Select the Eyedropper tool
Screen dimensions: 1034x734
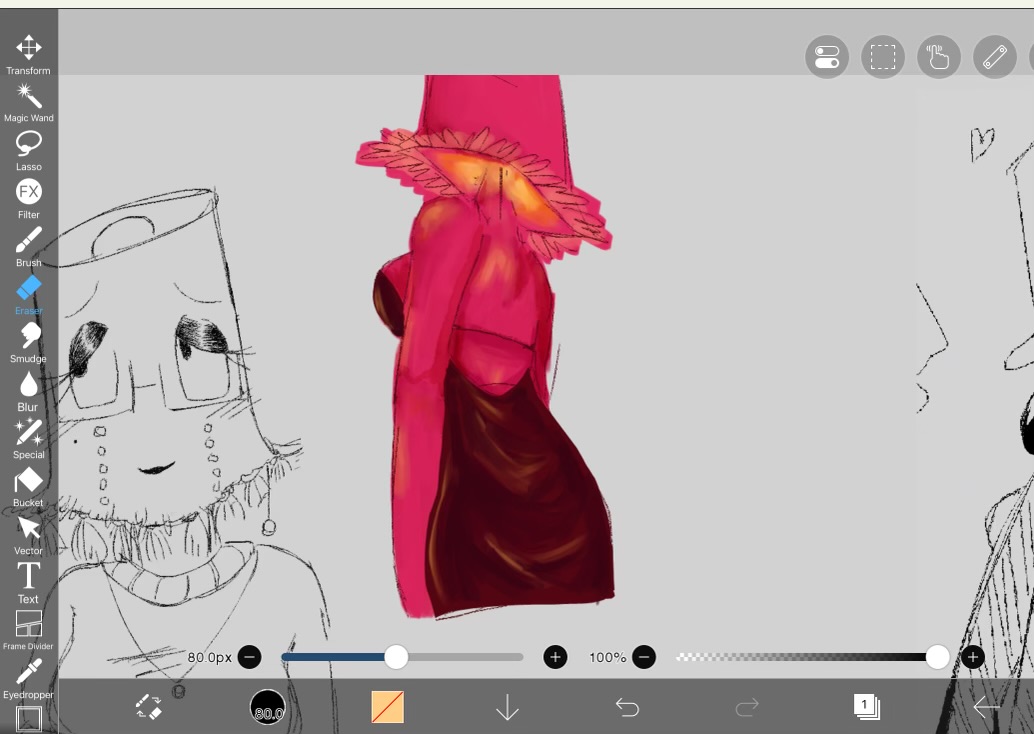(28, 679)
